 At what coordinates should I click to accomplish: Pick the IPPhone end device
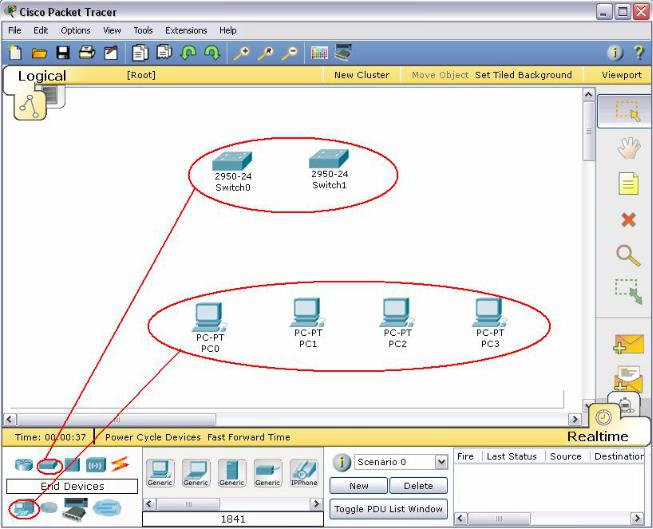pyautogui.click(x=304, y=472)
